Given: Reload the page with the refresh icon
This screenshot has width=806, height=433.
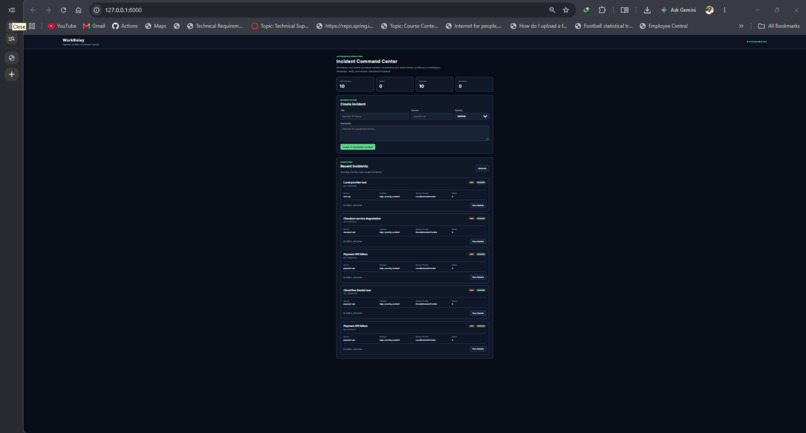Looking at the screenshot, I should (63, 10).
